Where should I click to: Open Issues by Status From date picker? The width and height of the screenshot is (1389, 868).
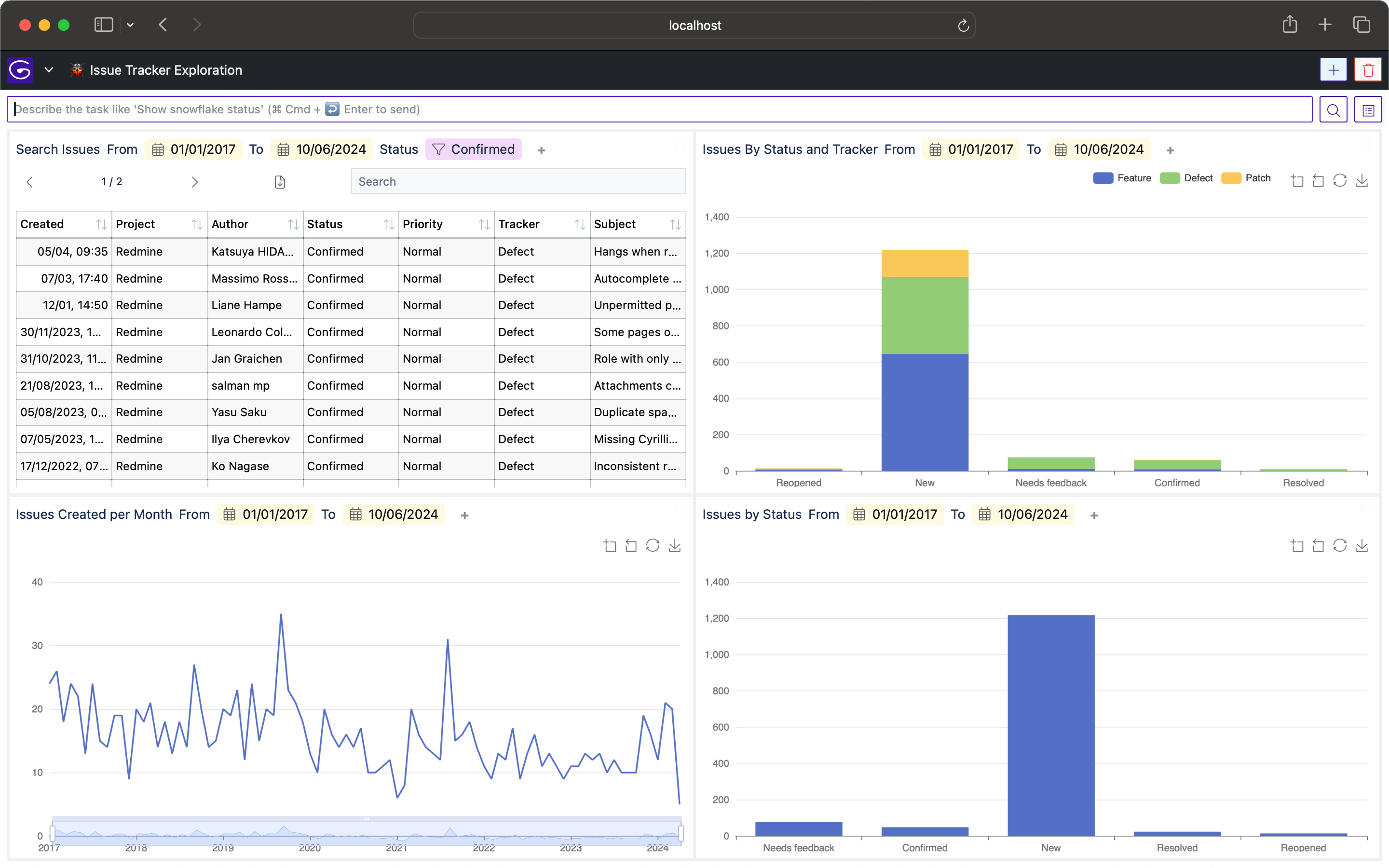pos(895,515)
